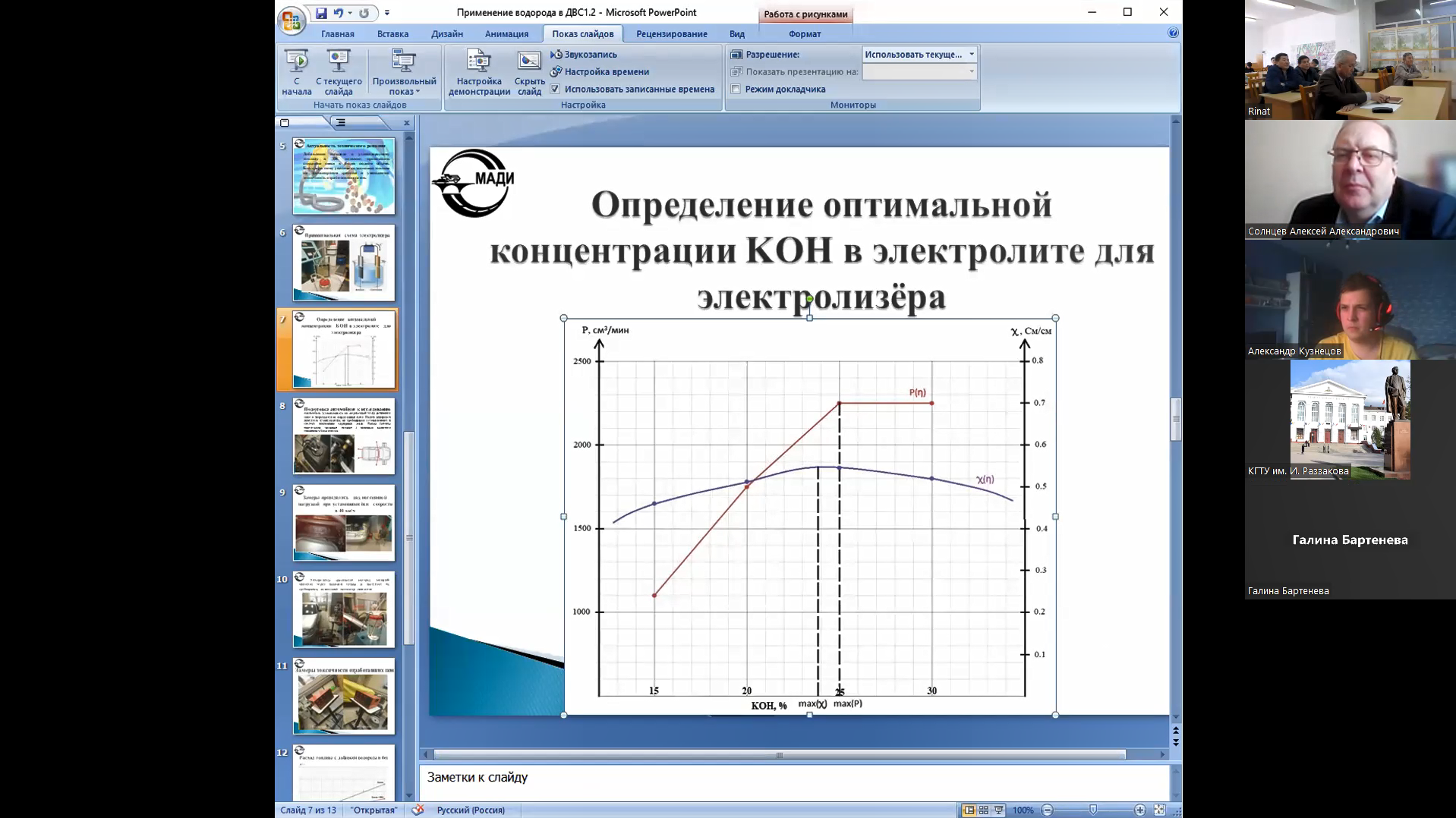Switch to slide sorter view icon
Screen dimensions: 1456x818
click(x=983, y=810)
